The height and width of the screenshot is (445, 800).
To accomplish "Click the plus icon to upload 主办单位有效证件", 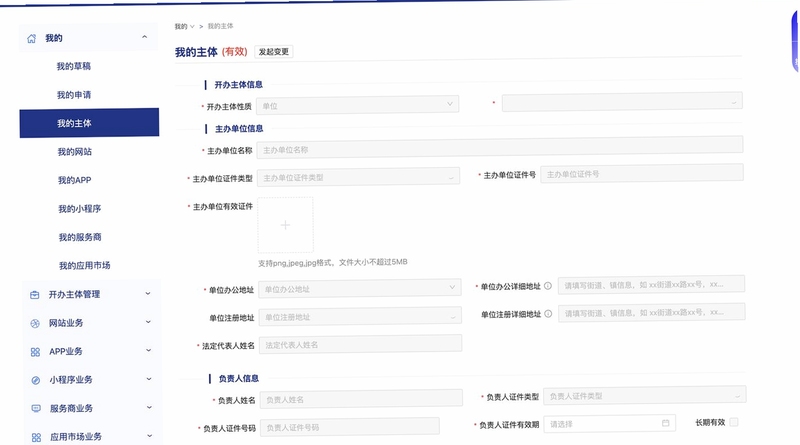I will 285,225.
